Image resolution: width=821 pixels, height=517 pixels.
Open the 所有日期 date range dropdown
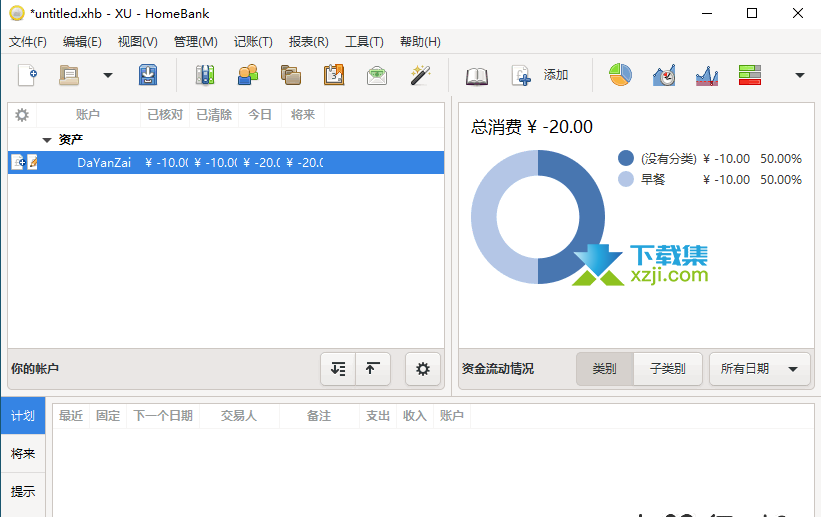760,369
